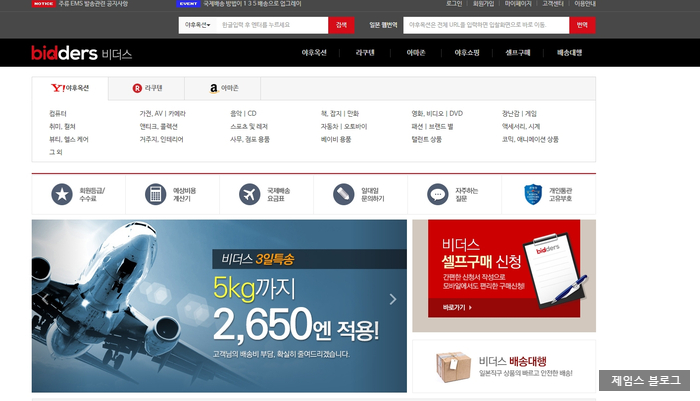This screenshot has width=700, height=401.
Task: Open the 사무, 점포 용품 category
Action: pyautogui.click(x=250, y=140)
